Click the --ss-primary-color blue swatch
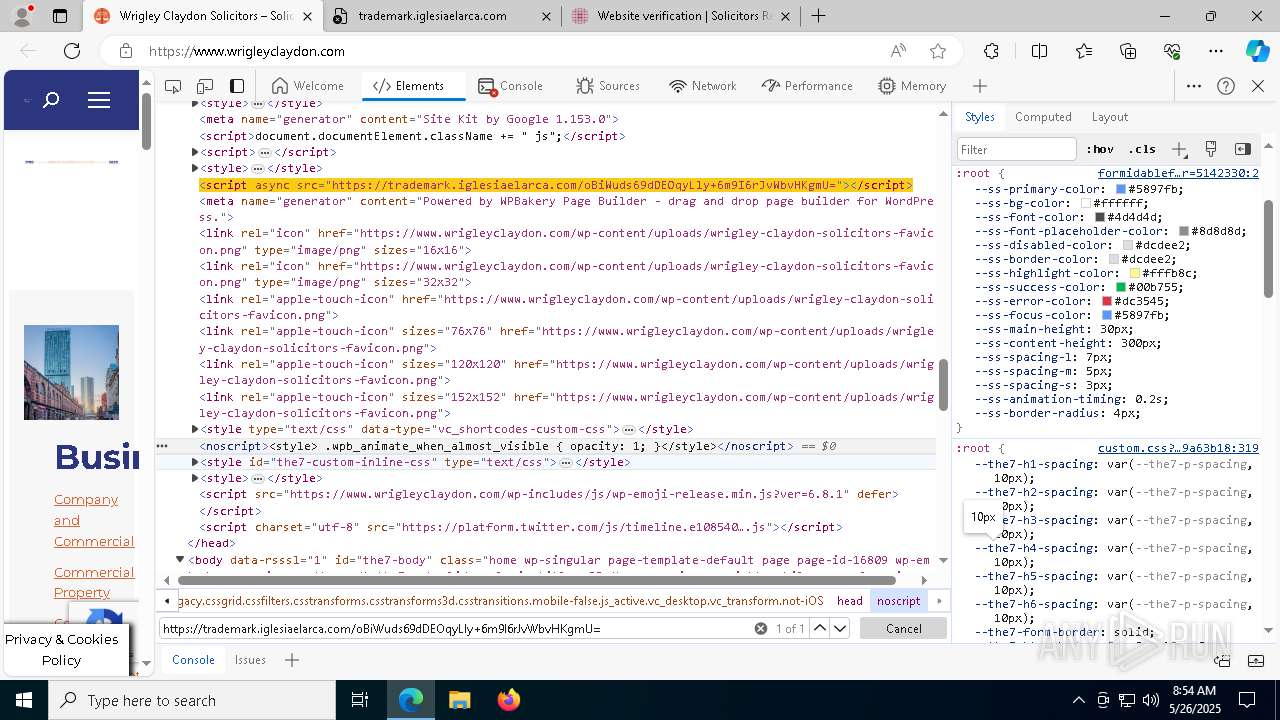Image resolution: width=1280 pixels, height=720 pixels. click(1121, 189)
